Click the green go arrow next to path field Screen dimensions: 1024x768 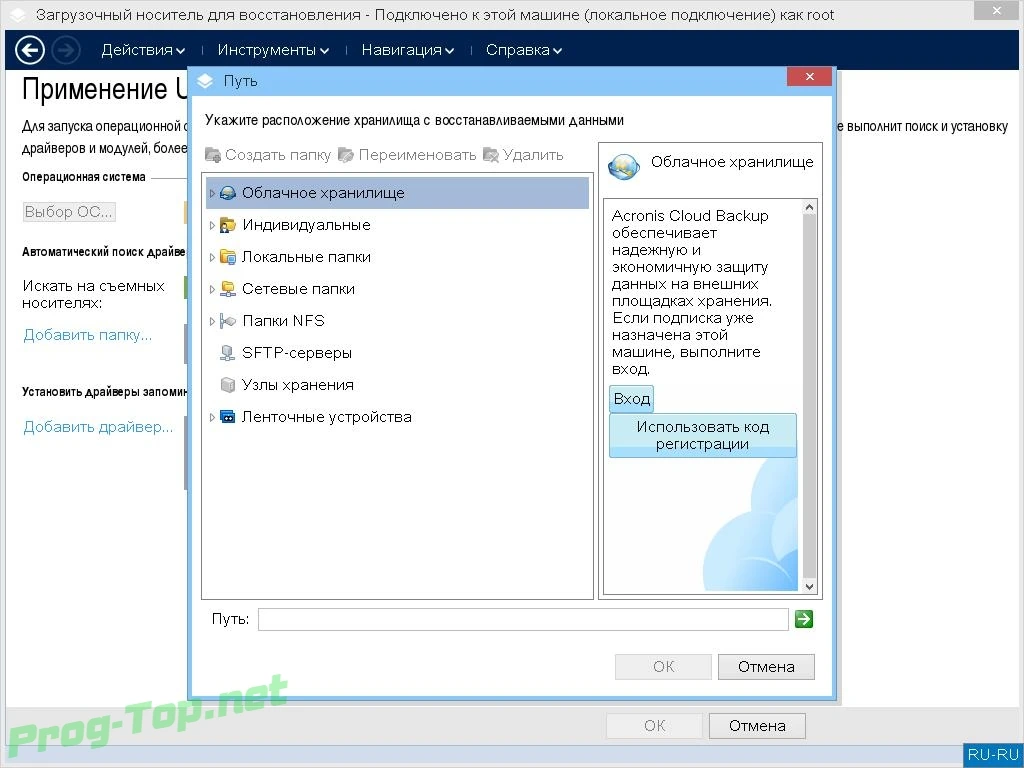click(x=804, y=618)
